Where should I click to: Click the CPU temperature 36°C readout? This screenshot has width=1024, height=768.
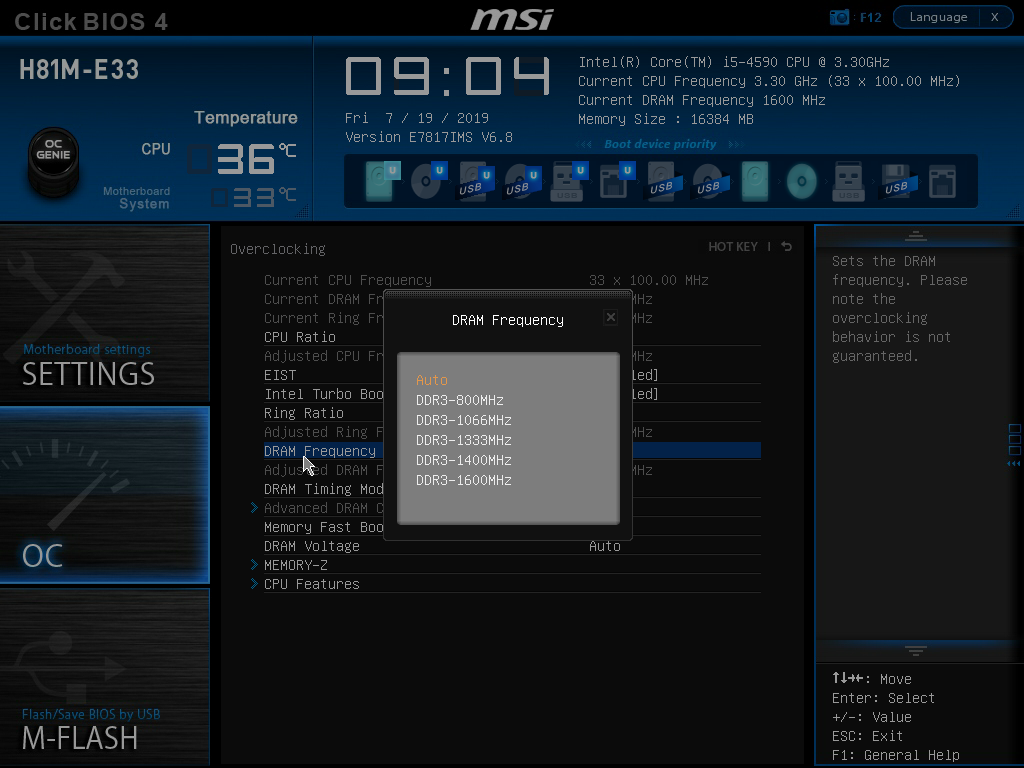(242, 159)
